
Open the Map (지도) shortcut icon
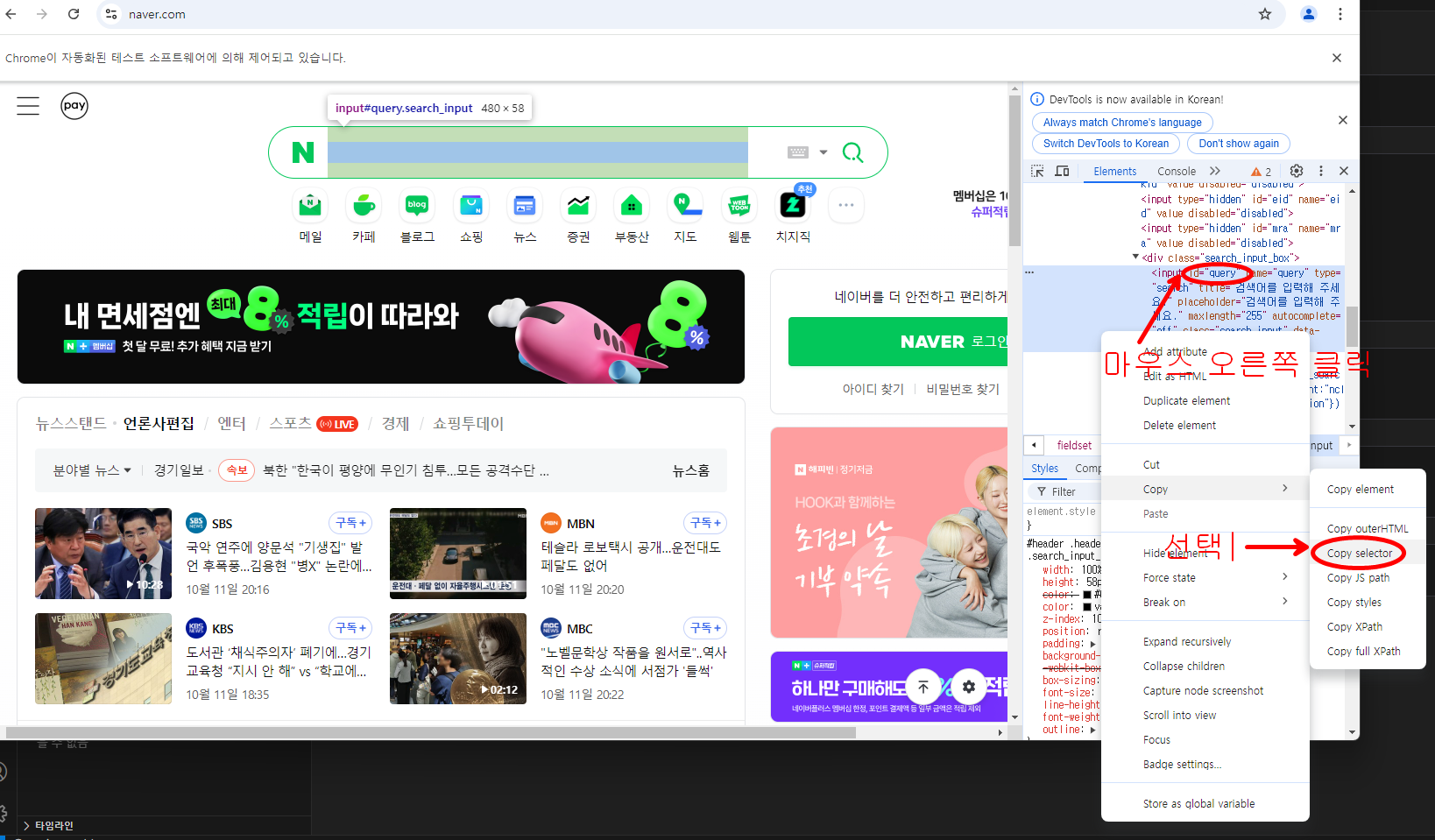pyautogui.click(x=686, y=206)
